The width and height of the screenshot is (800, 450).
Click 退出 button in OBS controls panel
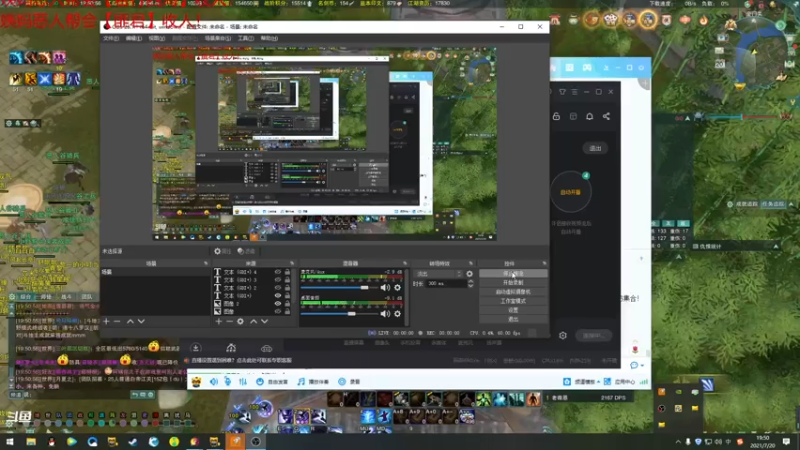513,319
